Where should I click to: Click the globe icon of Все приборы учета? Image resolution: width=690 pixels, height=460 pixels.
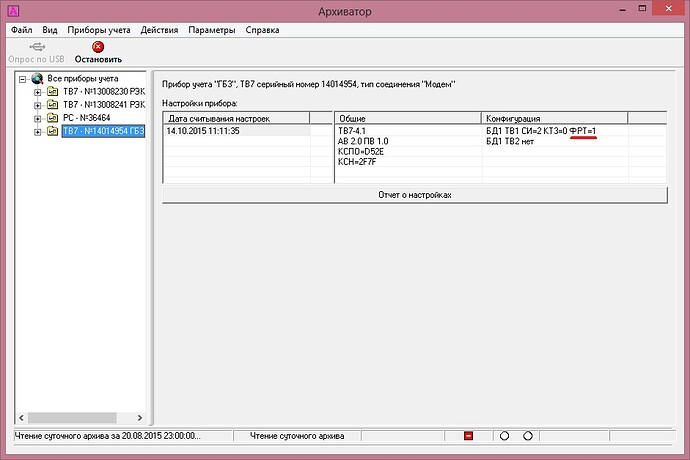(37, 79)
